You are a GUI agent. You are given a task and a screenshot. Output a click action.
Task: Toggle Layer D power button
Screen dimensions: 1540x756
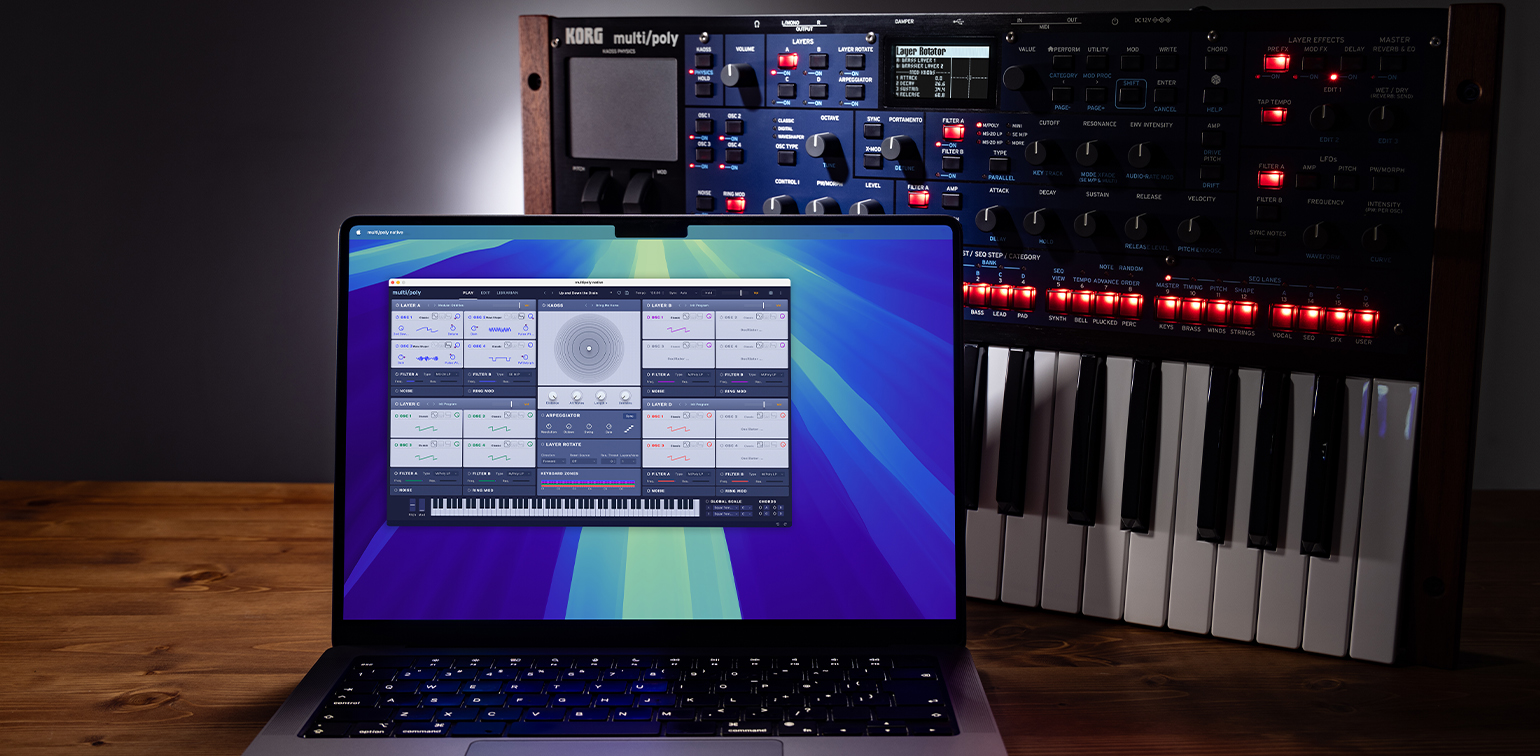coord(648,404)
